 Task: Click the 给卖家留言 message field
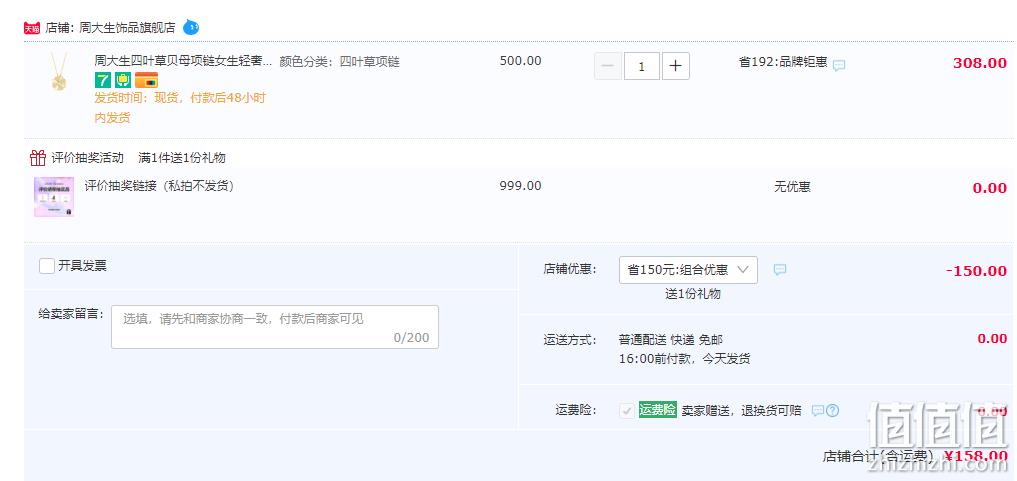(275, 327)
